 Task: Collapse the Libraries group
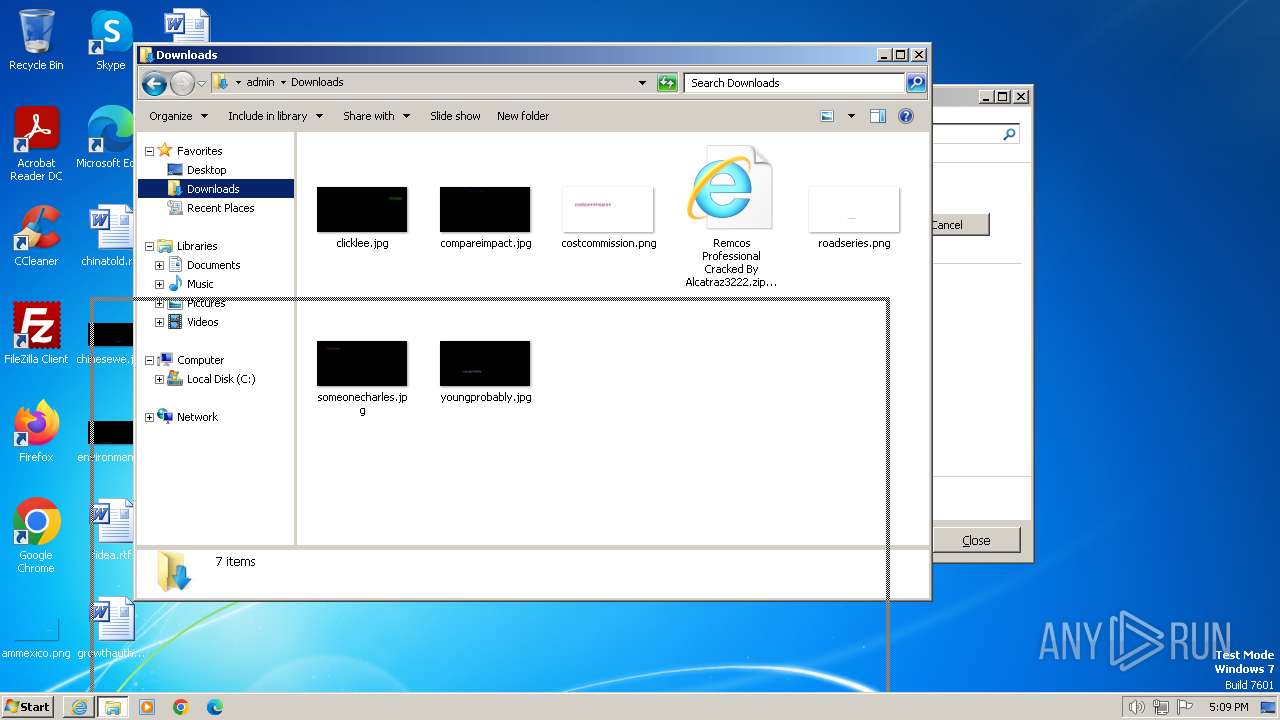click(149, 246)
